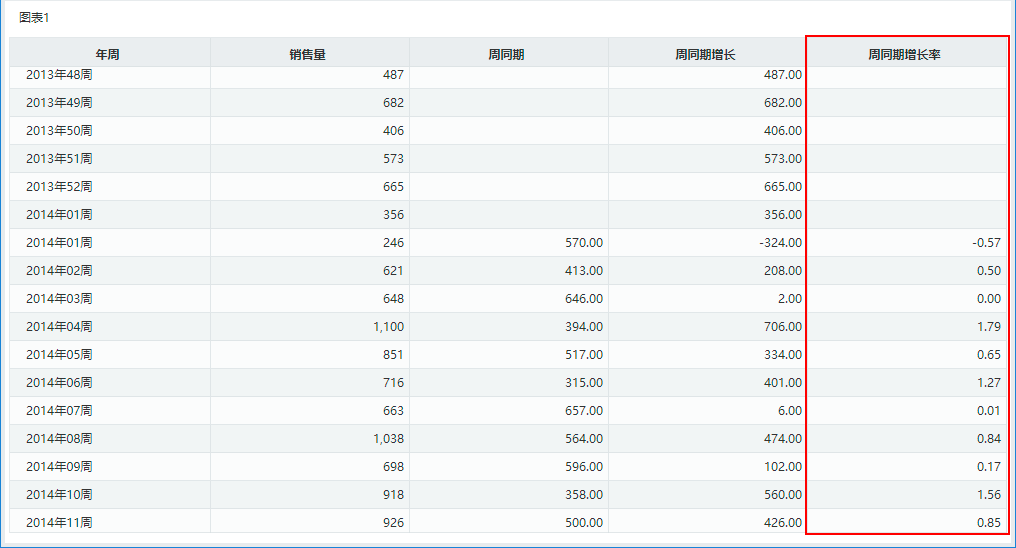The width and height of the screenshot is (1016, 548).
Task: Click the 年周 column header
Action: 110,52
